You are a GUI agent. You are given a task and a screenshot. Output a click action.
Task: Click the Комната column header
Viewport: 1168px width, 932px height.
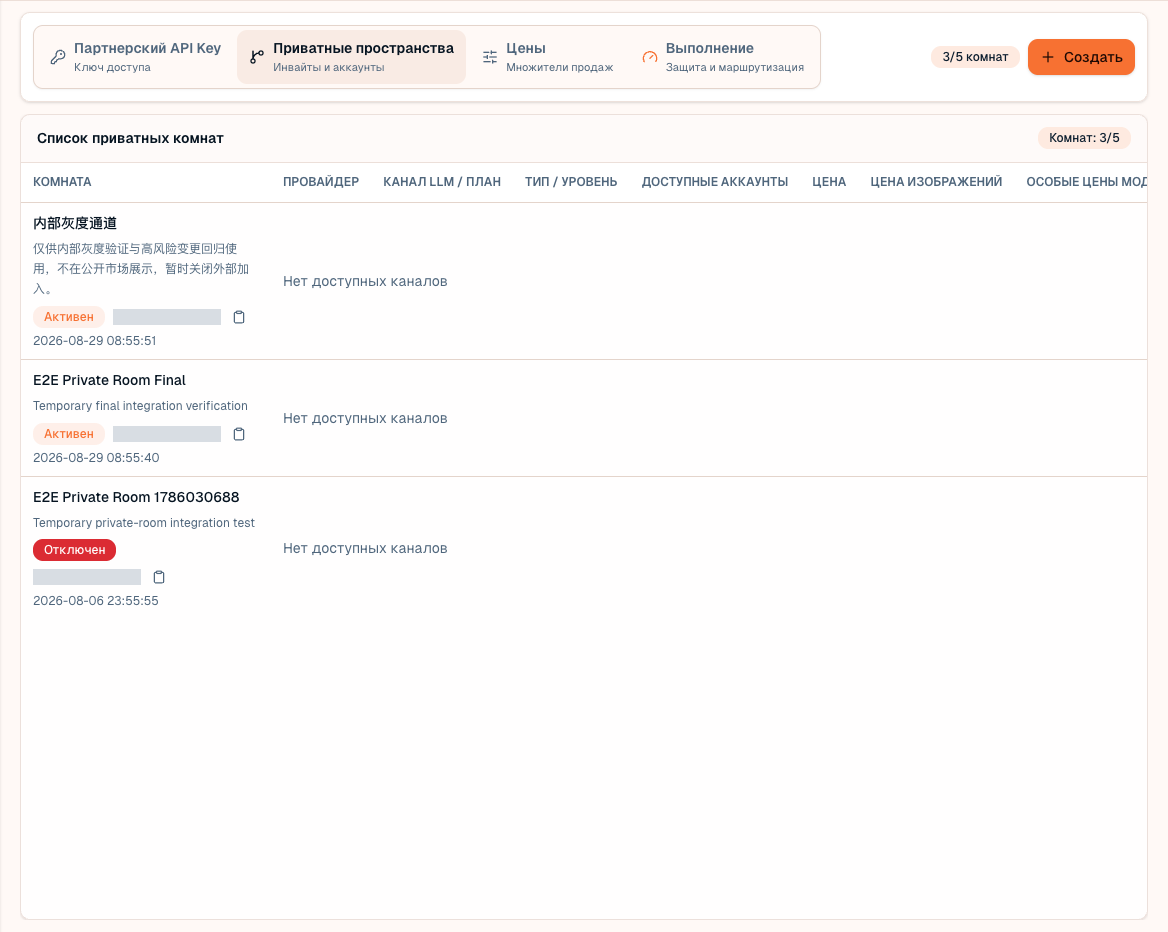tap(63, 182)
